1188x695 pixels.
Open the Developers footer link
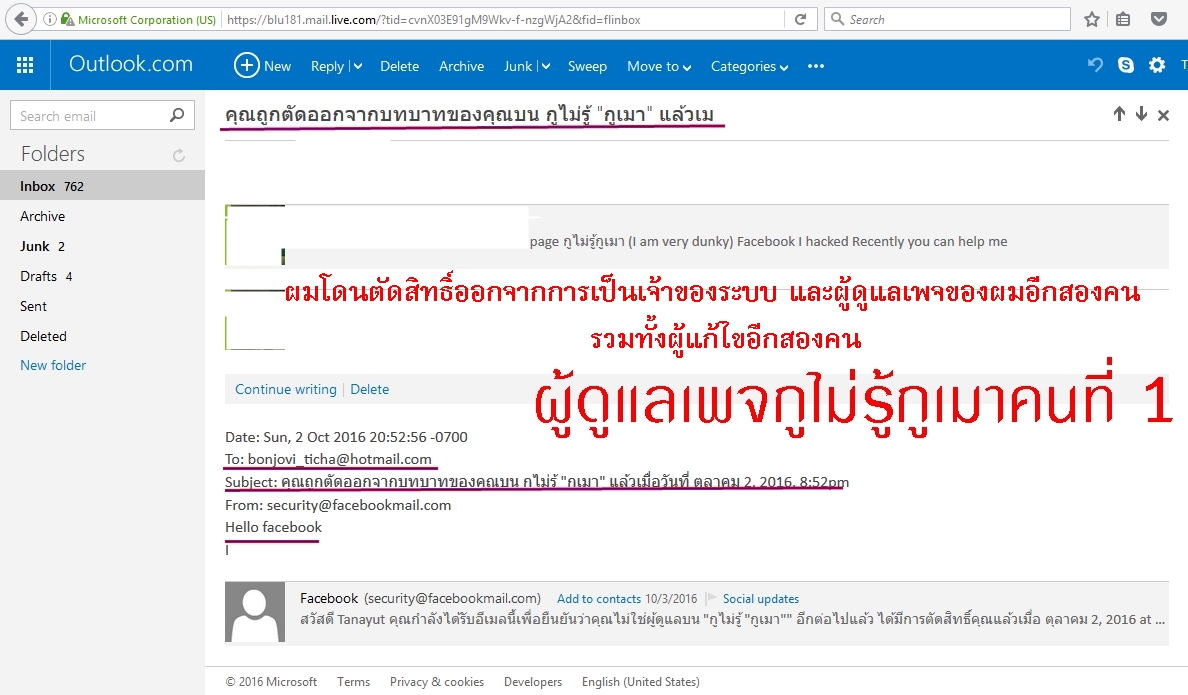pos(533,681)
